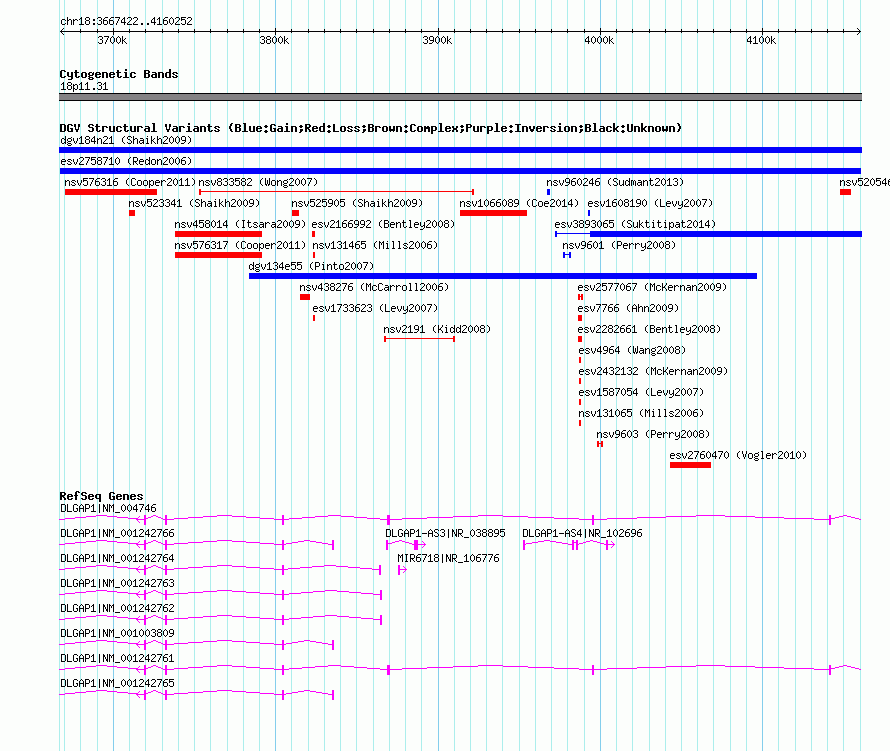This screenshot has height=751, width=890.
Task: Click DLGAP1-AS4|NR_102696 gene label
Action: [582, 534]
